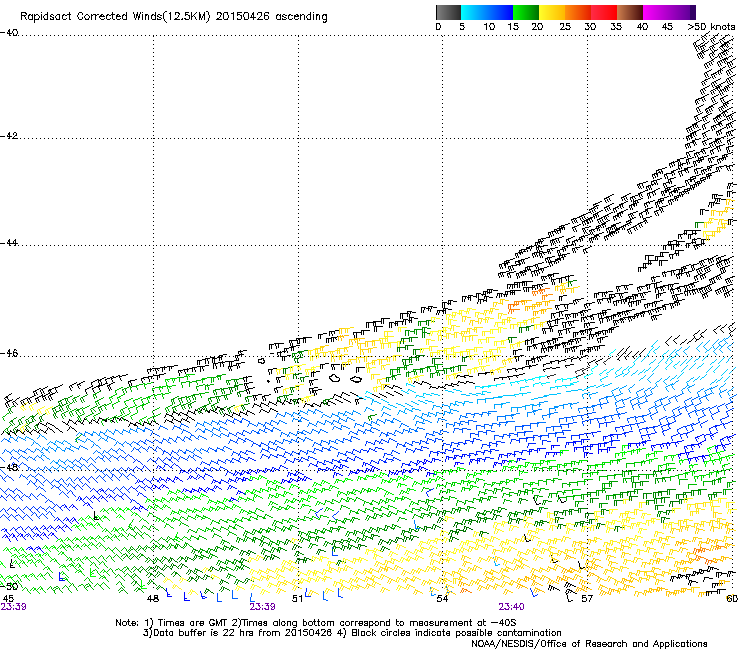Click the legend scale label '25'
Image resolution: width=740 pixels, height=650 pixels.
(565, 27)
